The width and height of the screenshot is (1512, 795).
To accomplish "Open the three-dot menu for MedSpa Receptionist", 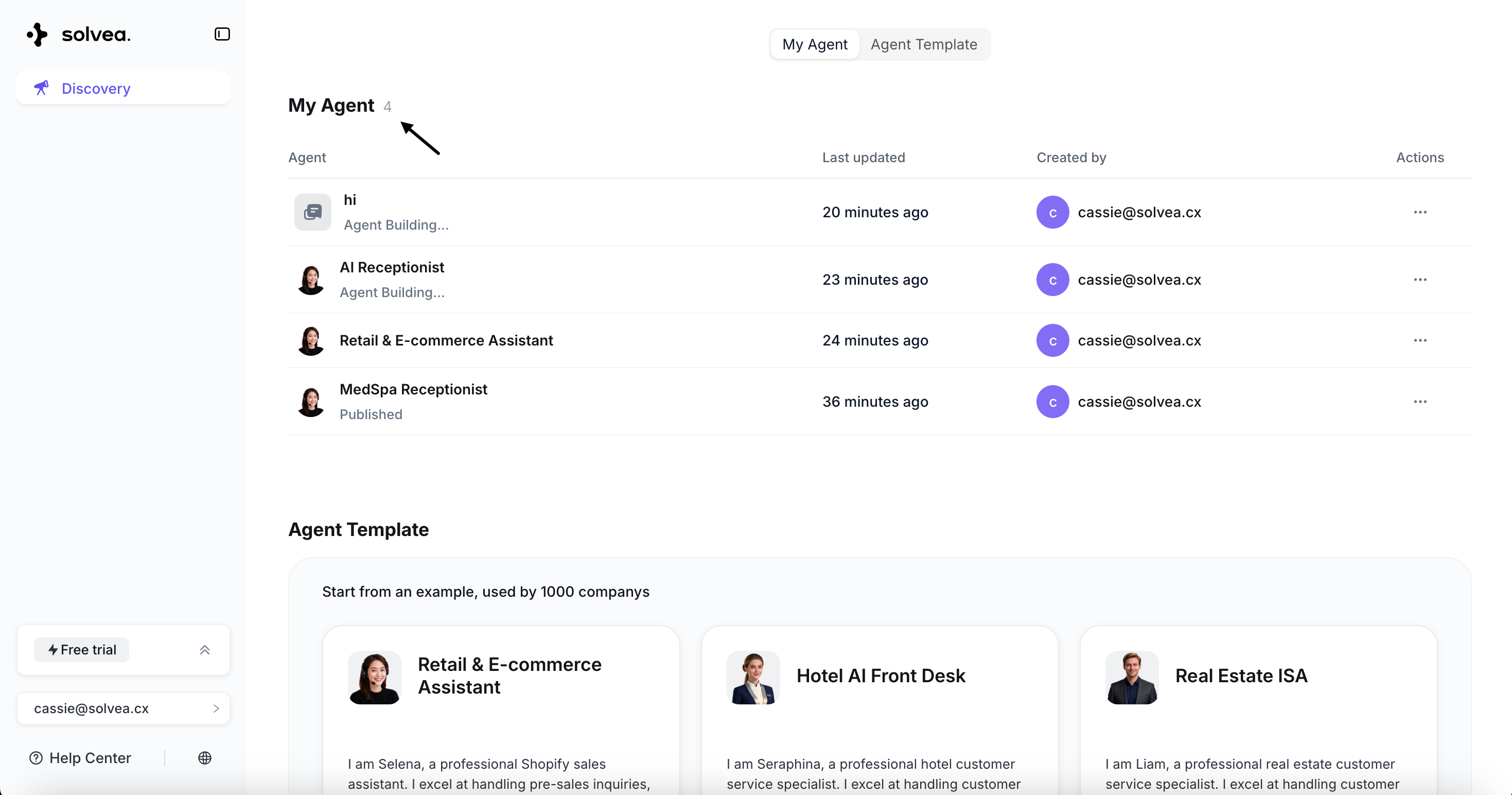I will [1419, 402].
